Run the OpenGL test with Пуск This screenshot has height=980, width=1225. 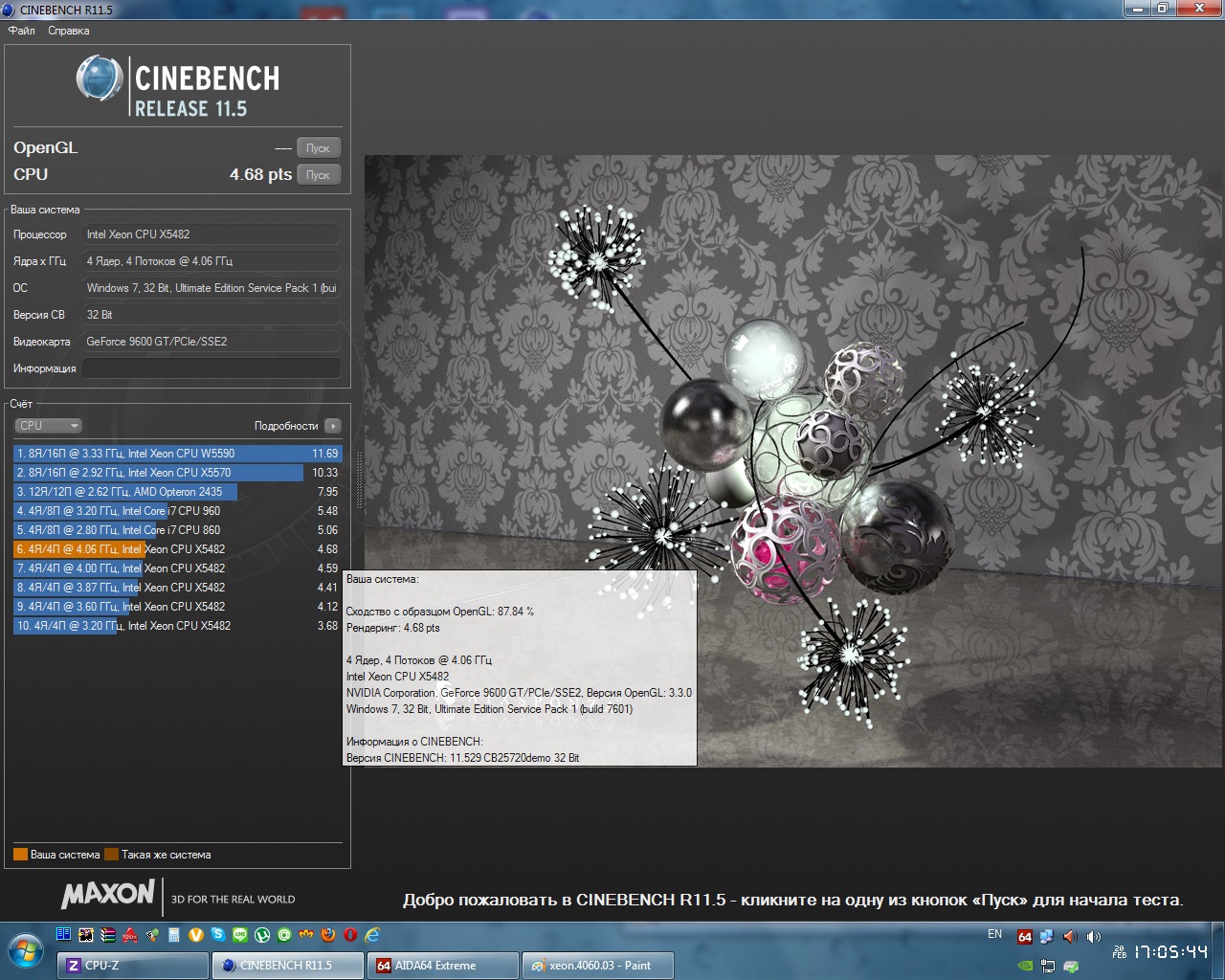pyautogui.click(x=318, y=148)
